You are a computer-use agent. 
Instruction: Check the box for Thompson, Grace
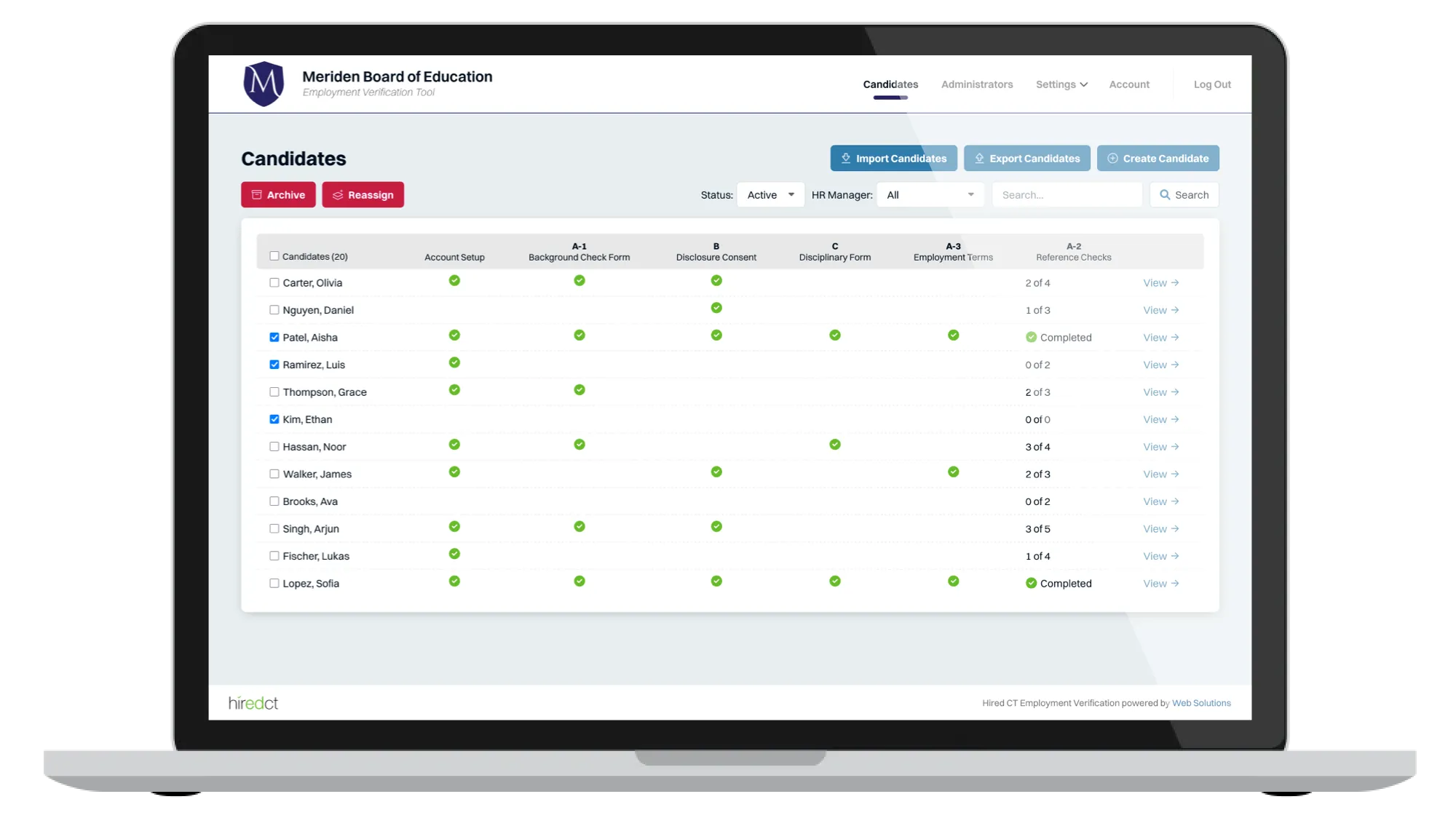[x=274, y=392]
